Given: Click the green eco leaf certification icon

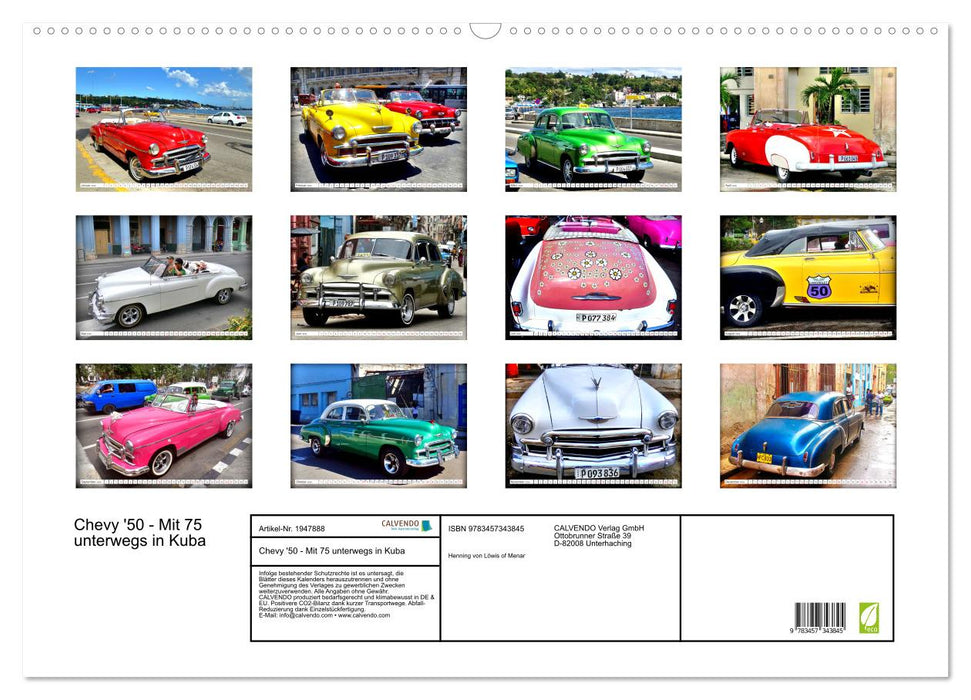Looking at the screenshot, I should [869, 616].
